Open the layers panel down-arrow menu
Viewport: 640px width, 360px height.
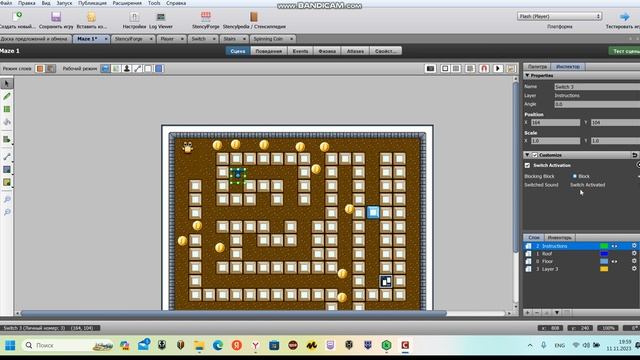click(x=557, y=313)
